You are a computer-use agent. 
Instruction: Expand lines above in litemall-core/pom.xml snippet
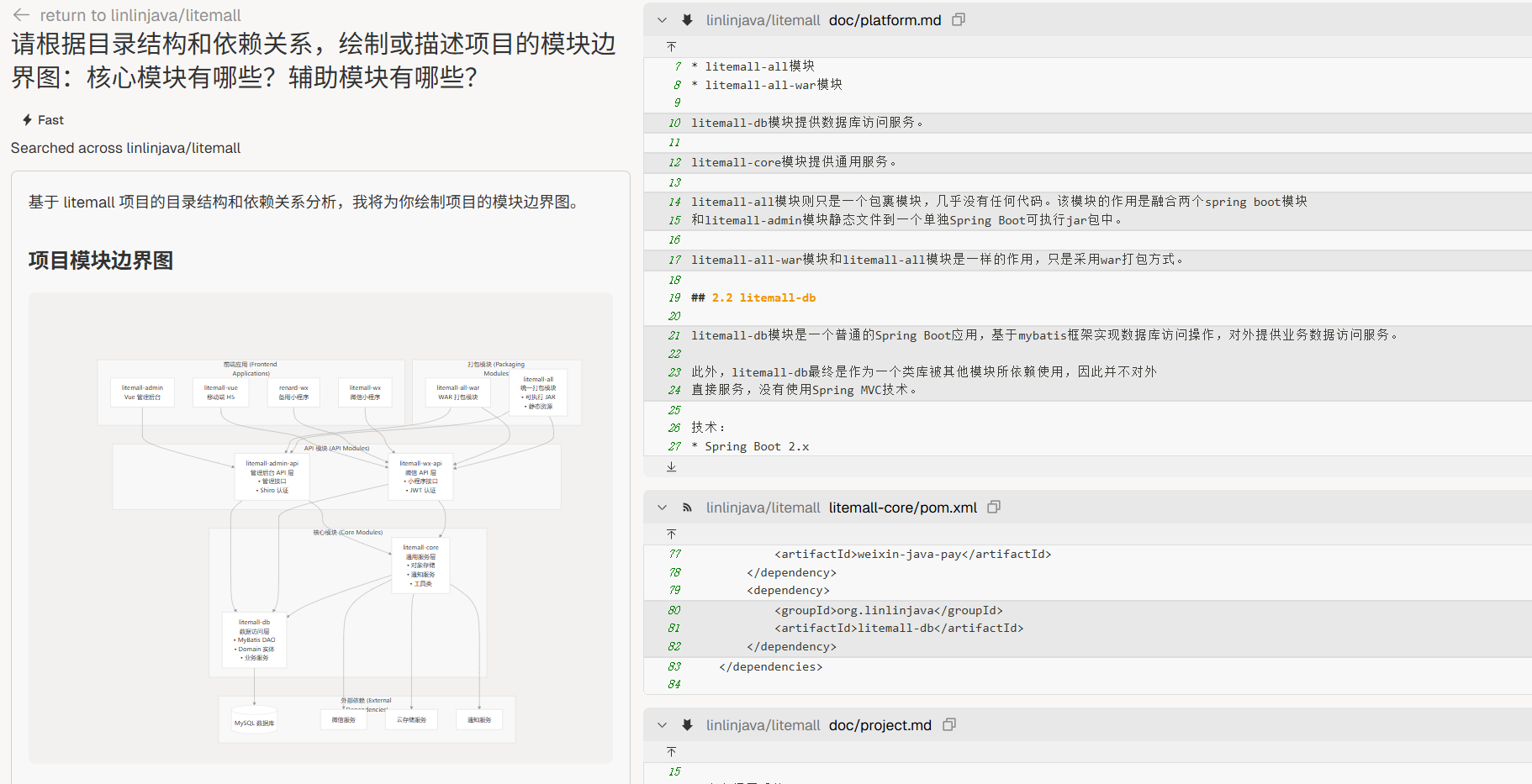tap(671, 534)
